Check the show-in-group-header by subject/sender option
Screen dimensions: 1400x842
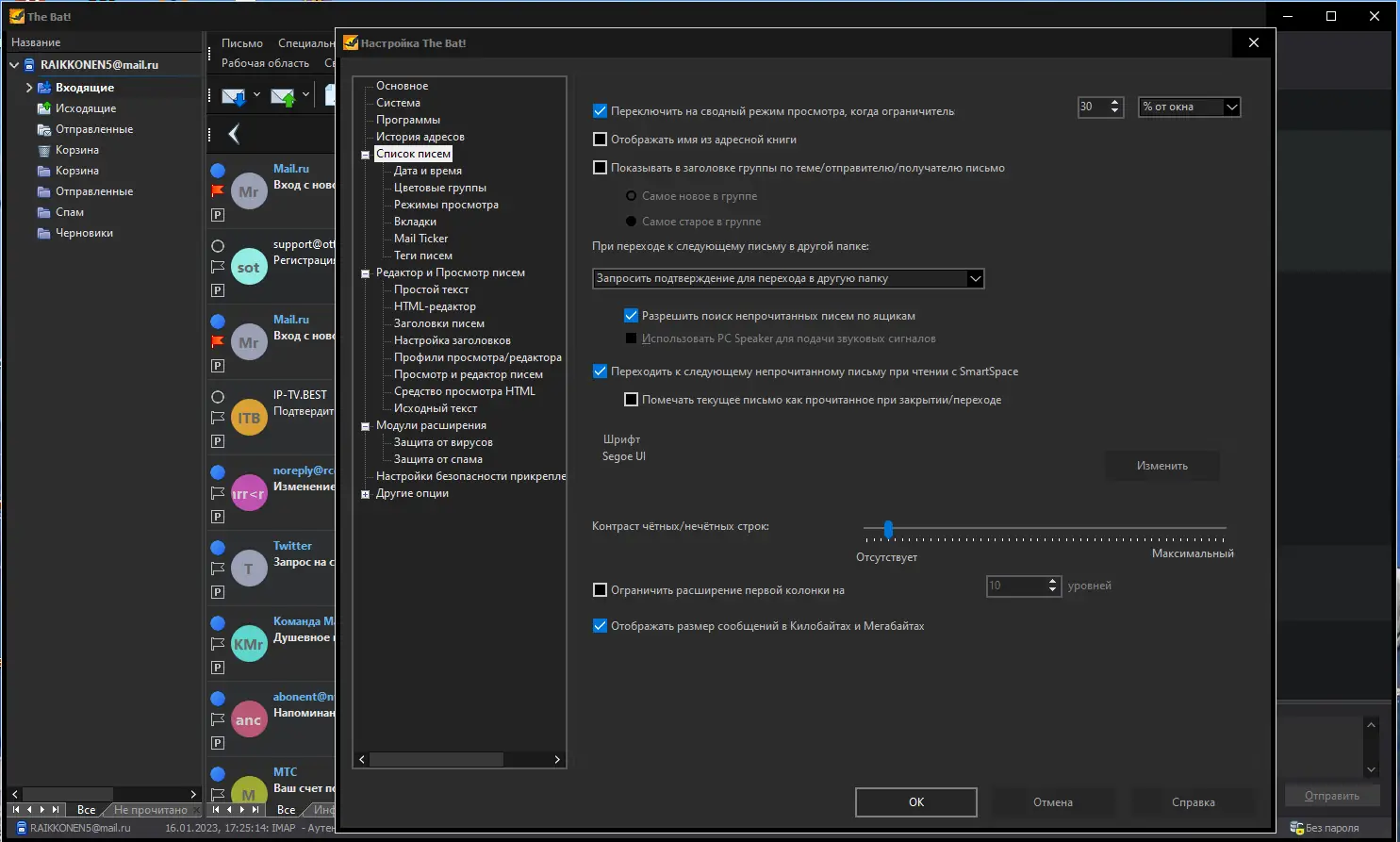600,168
